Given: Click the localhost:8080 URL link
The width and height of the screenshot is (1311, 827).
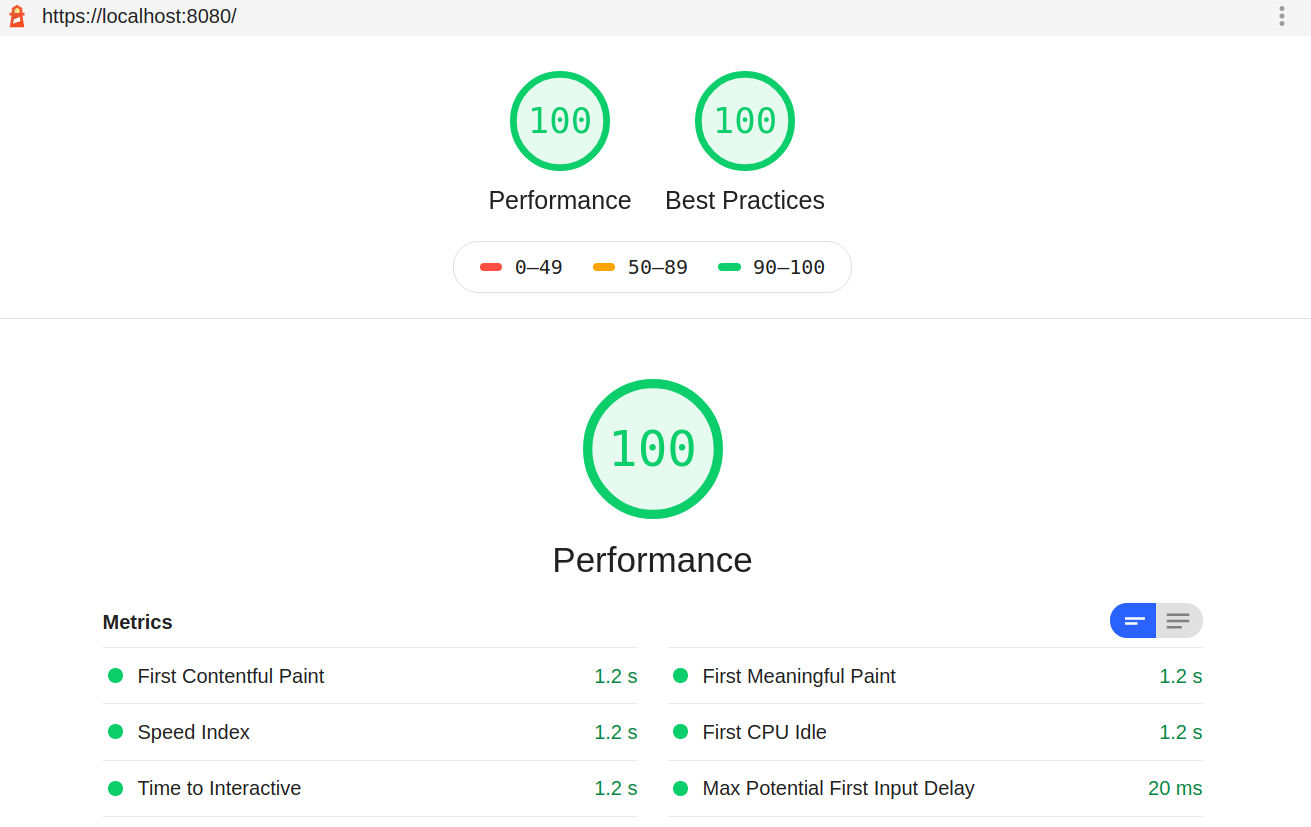Looking at the screenshot, I should click(139, 16).
